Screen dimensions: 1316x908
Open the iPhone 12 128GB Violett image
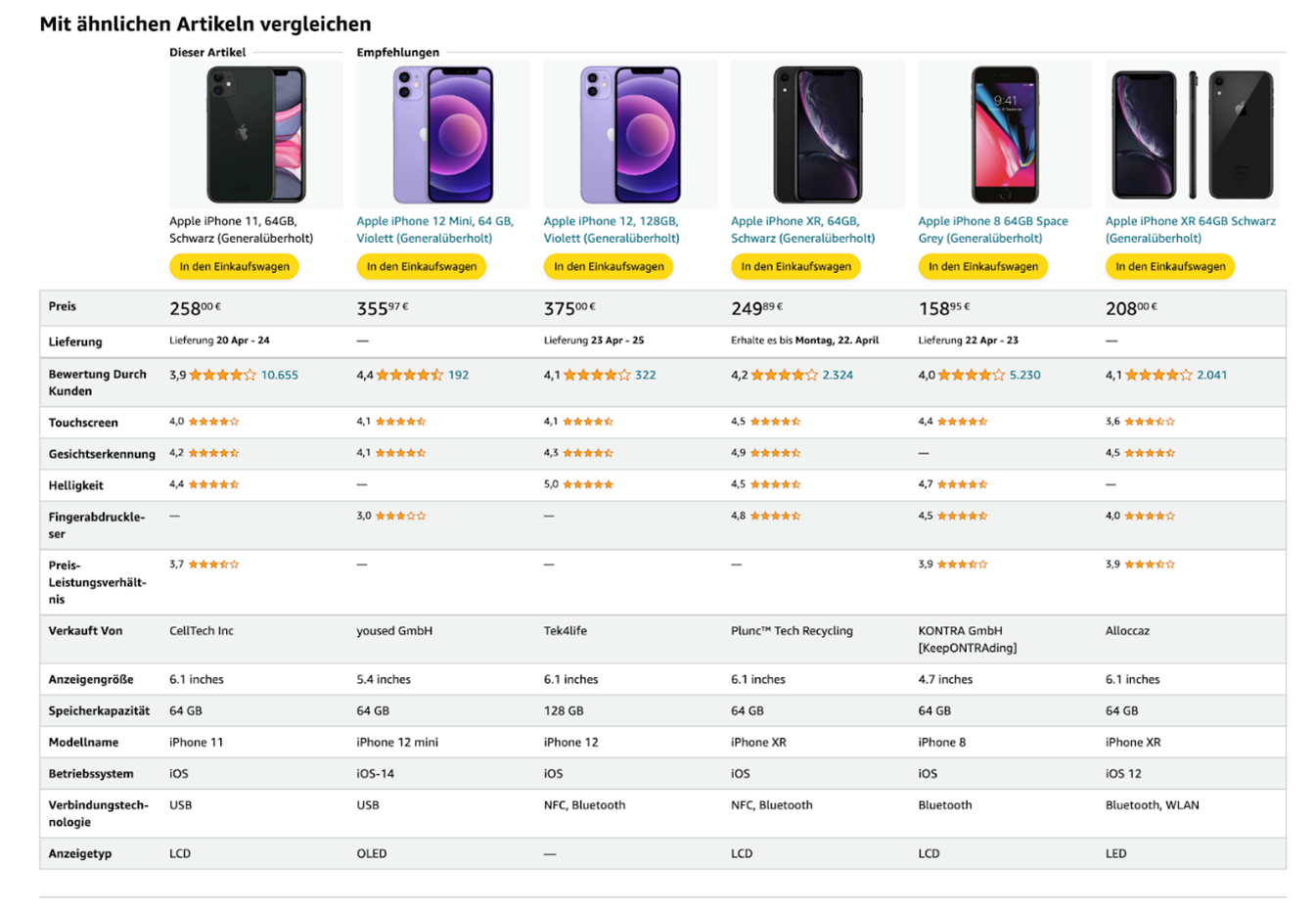(x=630, y=135)
